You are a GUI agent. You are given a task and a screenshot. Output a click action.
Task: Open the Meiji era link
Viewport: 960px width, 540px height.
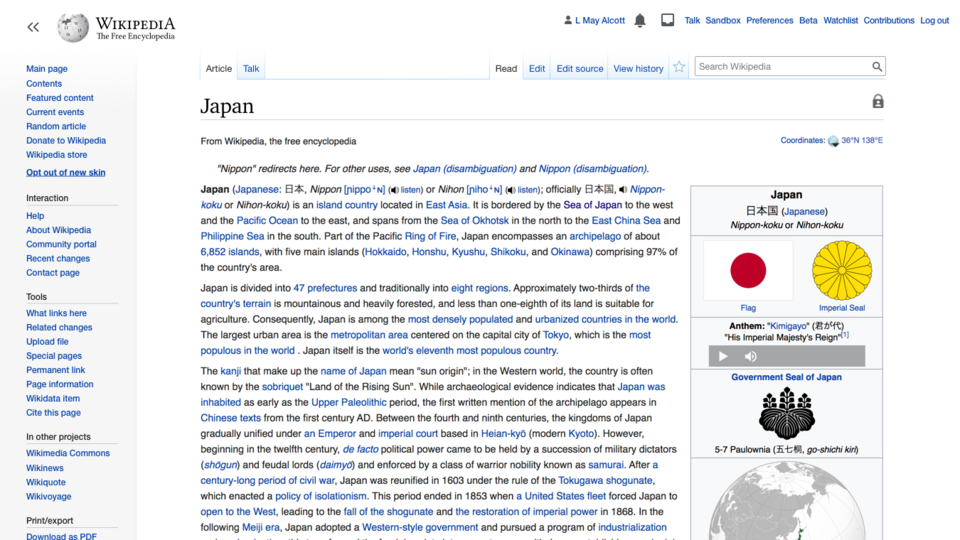(261, 528)
